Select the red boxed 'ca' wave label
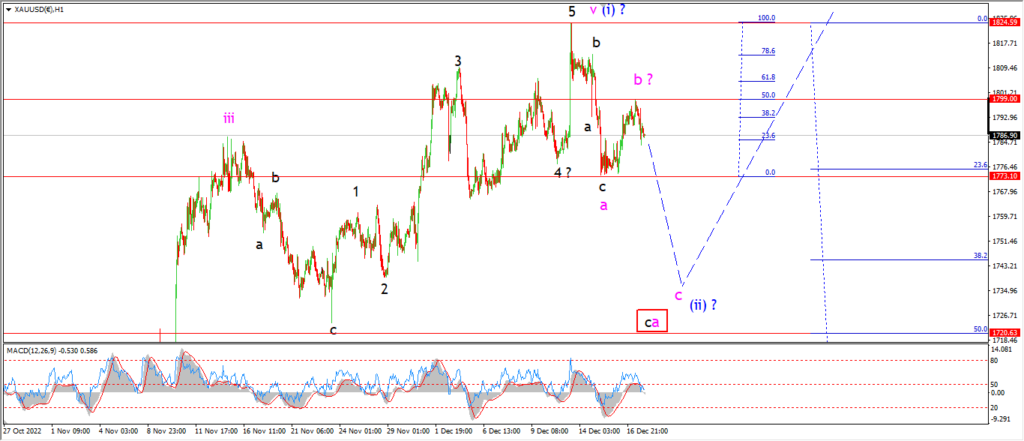This screenshot has width=1024, height=441. (x=652, y=321)
